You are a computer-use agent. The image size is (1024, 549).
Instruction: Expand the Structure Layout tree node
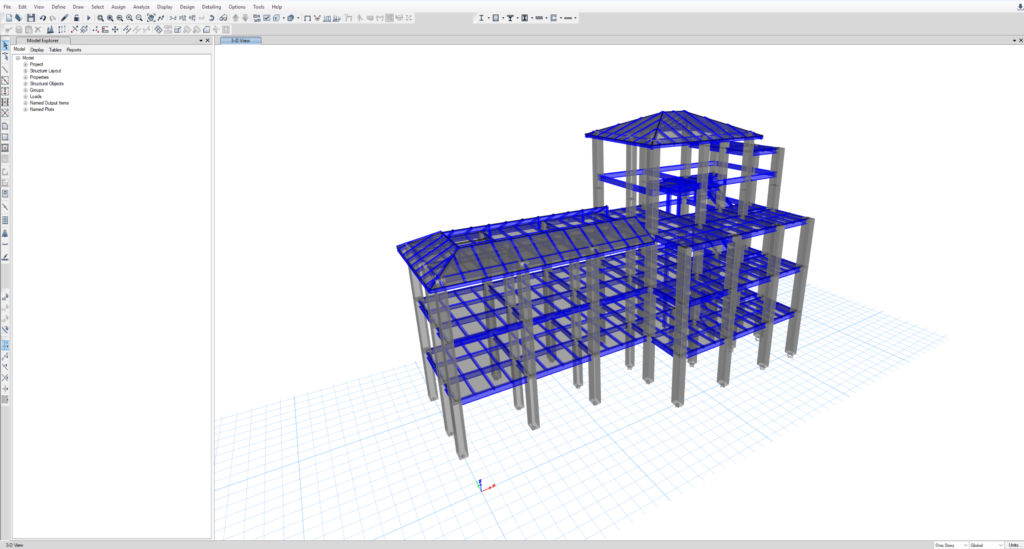pyautogui.click(x=25, y=71)
